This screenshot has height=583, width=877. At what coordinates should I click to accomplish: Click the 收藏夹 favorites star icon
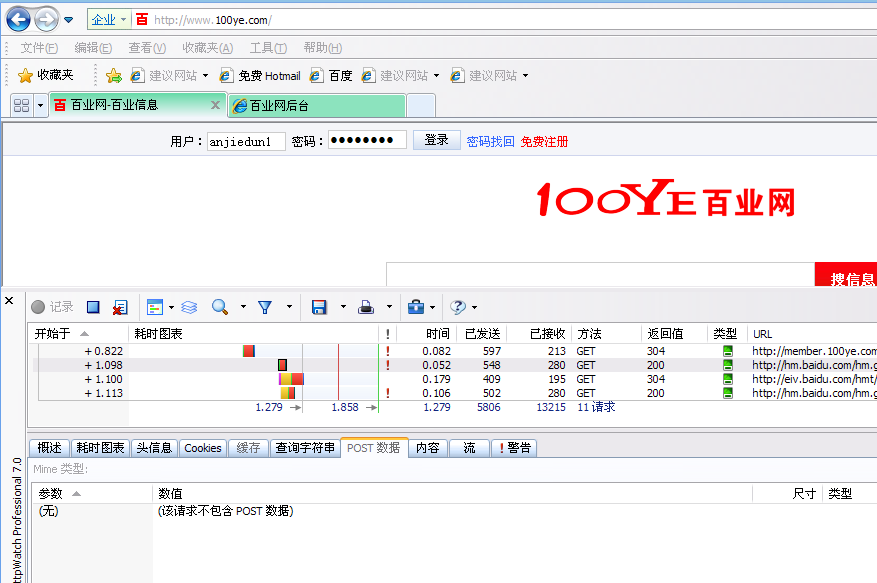28,73
